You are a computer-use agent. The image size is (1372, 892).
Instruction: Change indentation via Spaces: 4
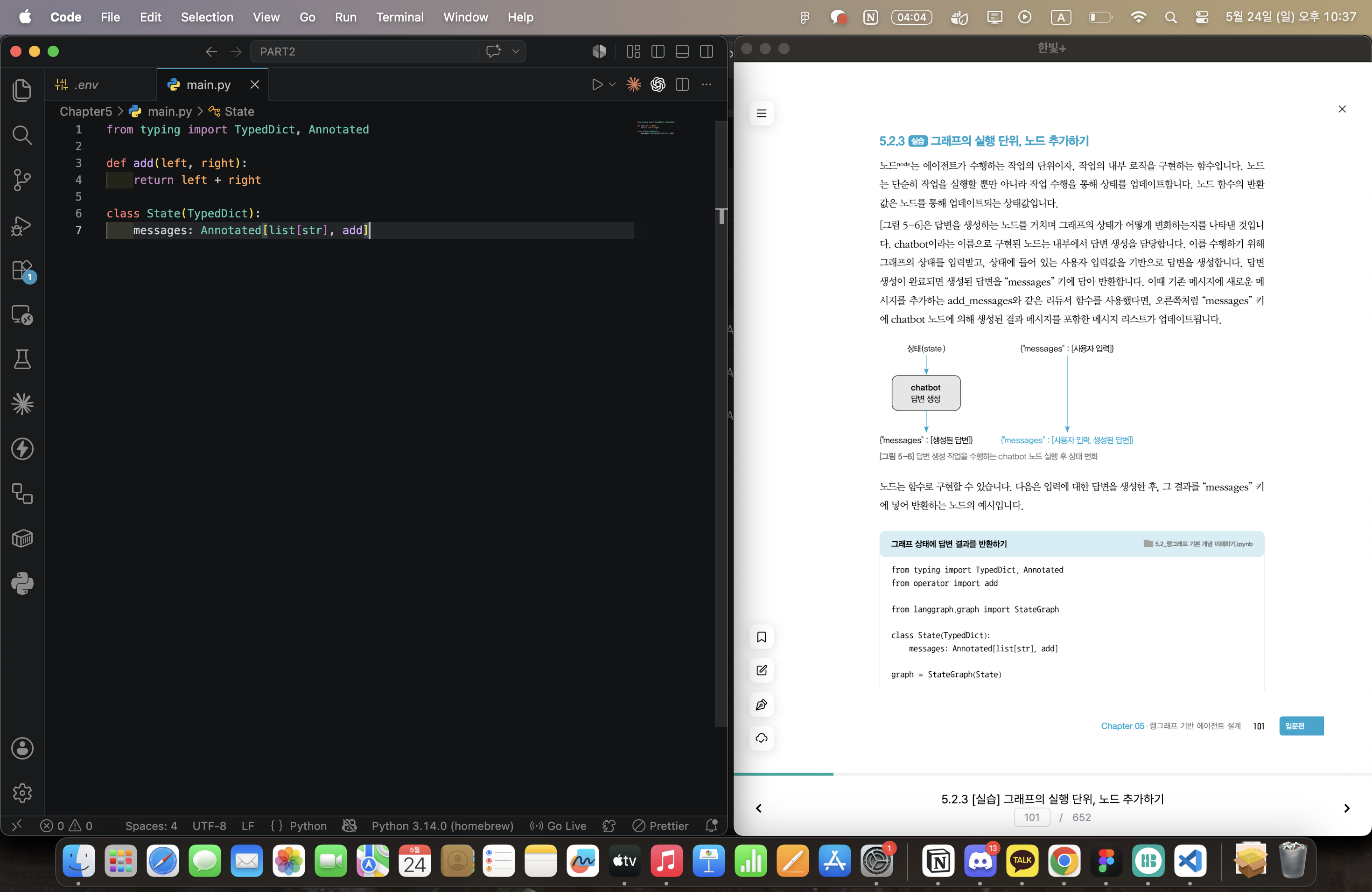pos(151,826)
